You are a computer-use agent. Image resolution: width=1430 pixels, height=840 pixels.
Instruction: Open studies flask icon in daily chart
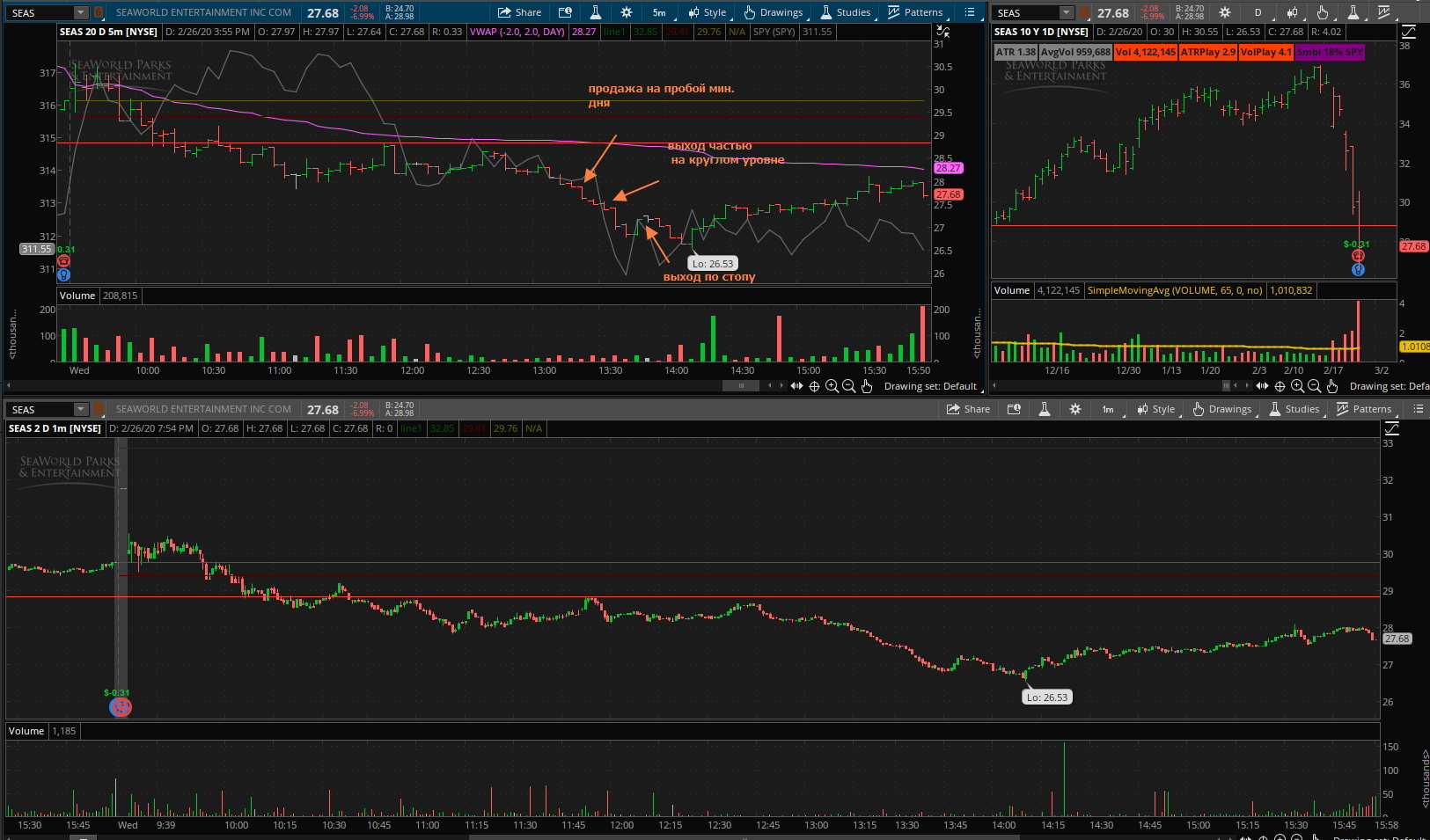(x=1353, y=12)
